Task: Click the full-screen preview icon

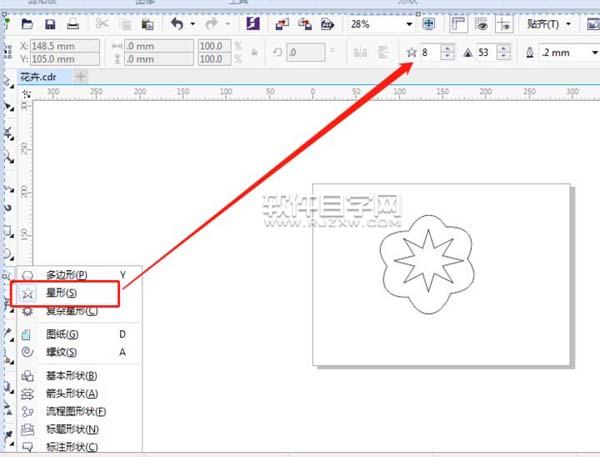Action: 429,23
